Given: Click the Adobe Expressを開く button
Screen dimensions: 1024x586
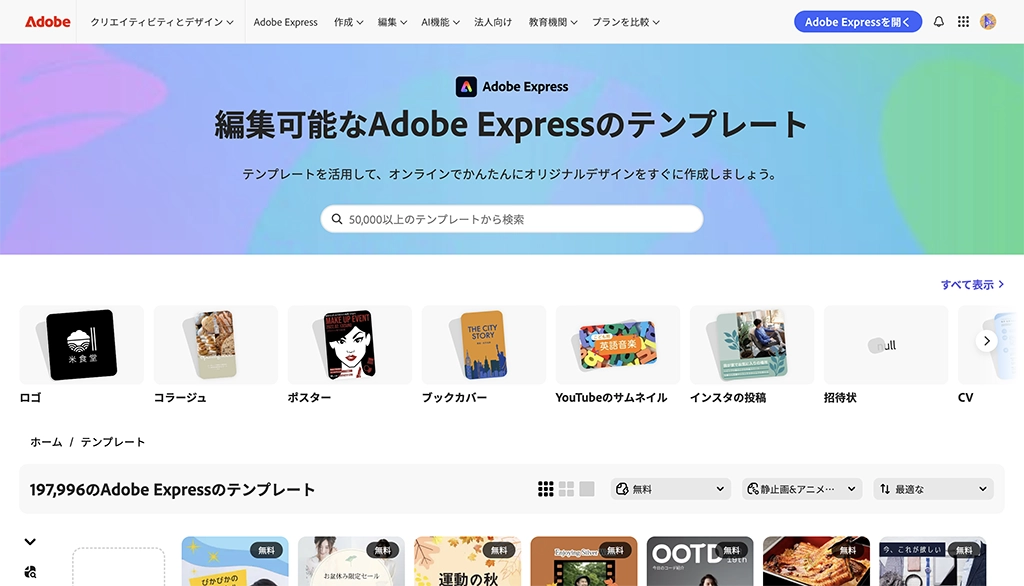Looking at the screenshot, I should [x=857, y=21].
